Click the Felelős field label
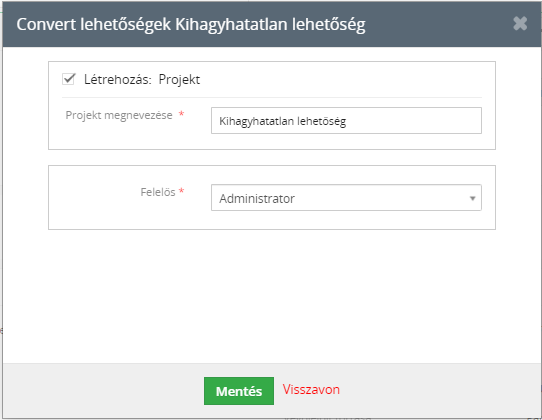The image size is (542, 420). tap(158, 192)
